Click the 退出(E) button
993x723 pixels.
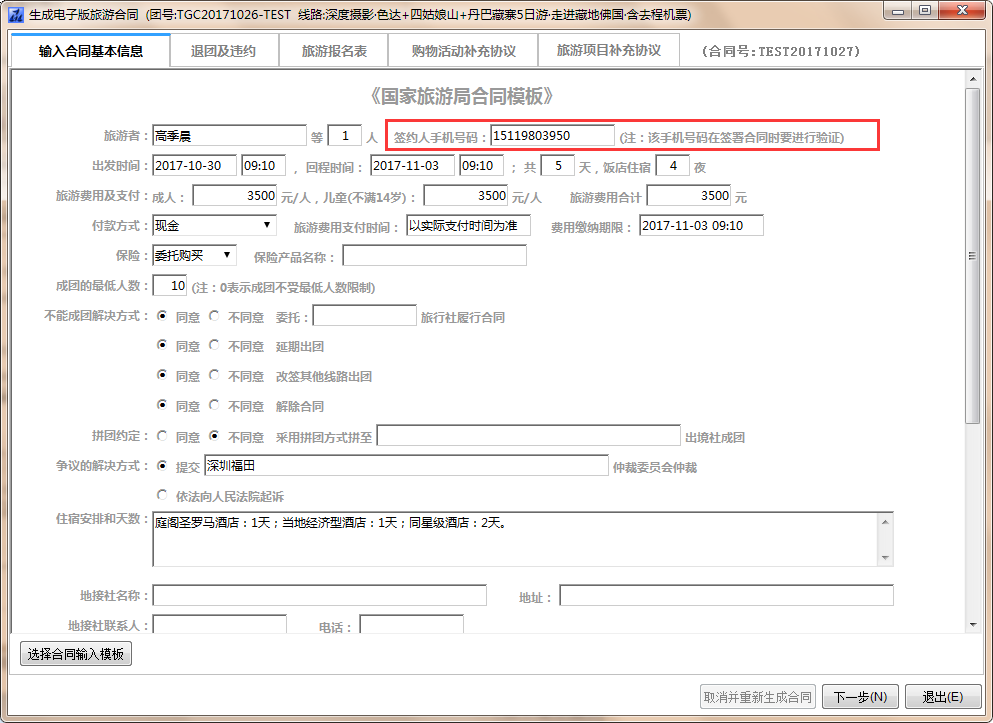[x=943, y=697]
